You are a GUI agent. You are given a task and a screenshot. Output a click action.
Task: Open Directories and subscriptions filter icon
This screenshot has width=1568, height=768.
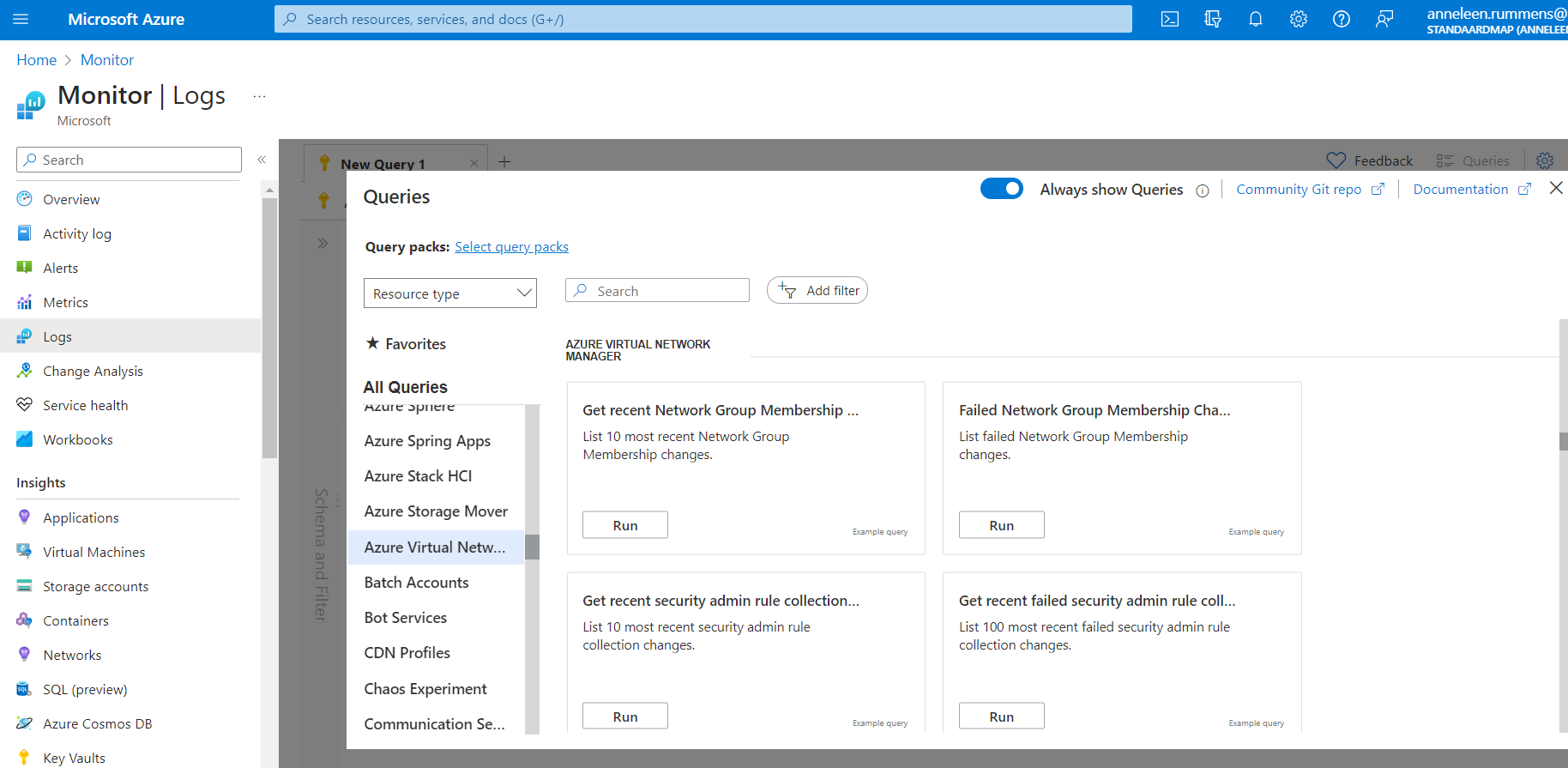coord(1213,19)
